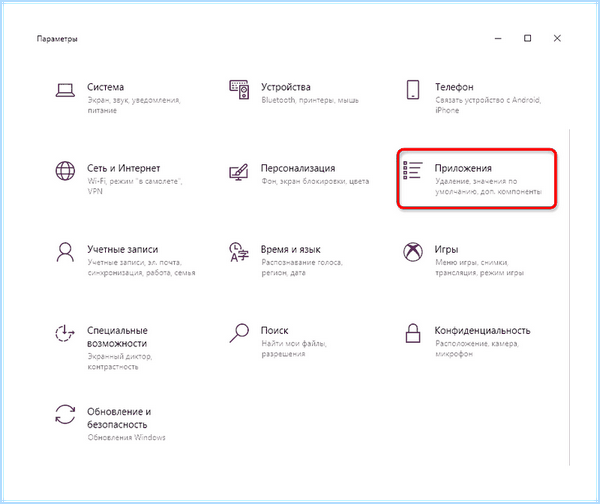
Task: Open Телефон settings label
Action: (x=454, y=87)
